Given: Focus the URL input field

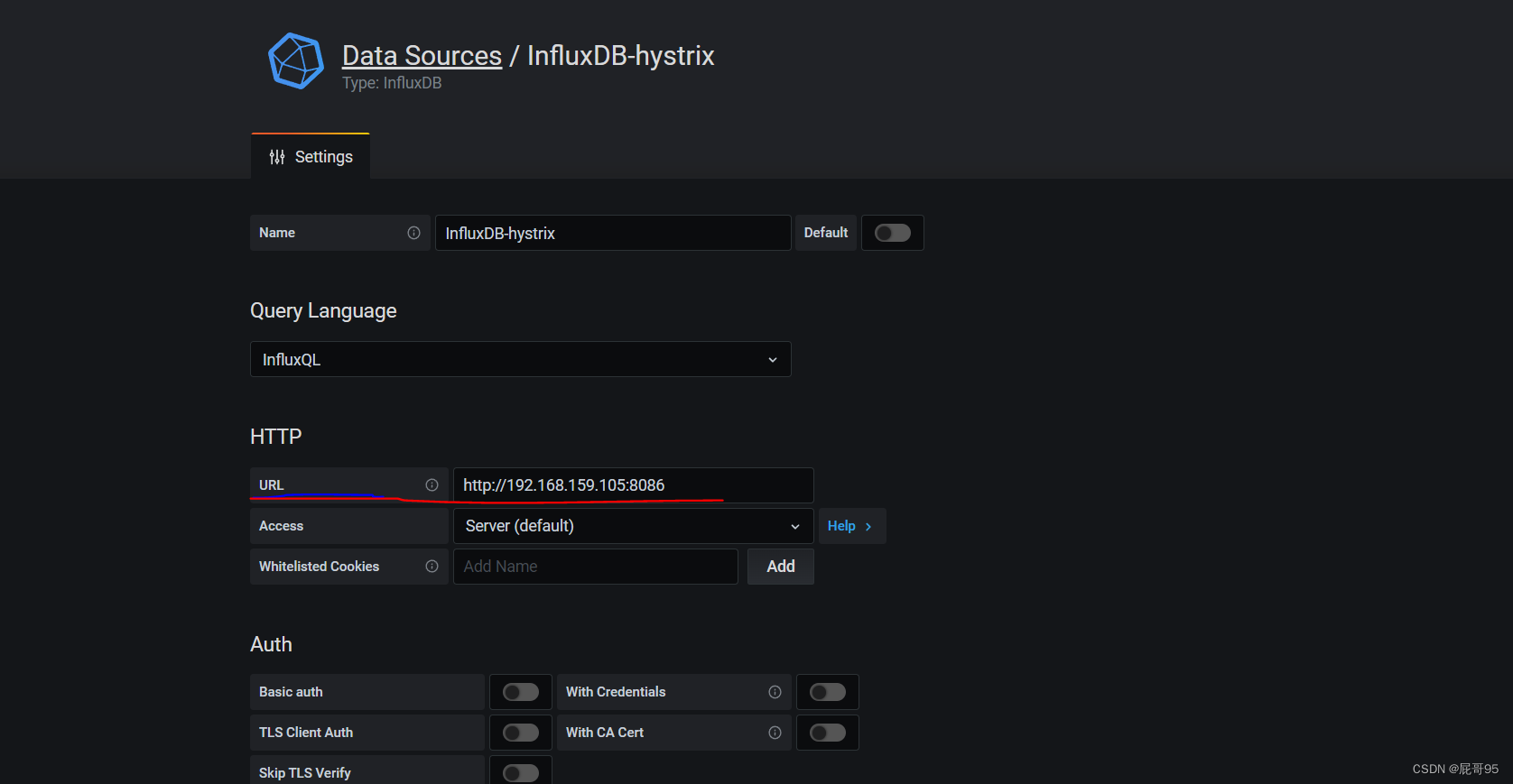Looking at the screenshot, I should pos(634,485).
